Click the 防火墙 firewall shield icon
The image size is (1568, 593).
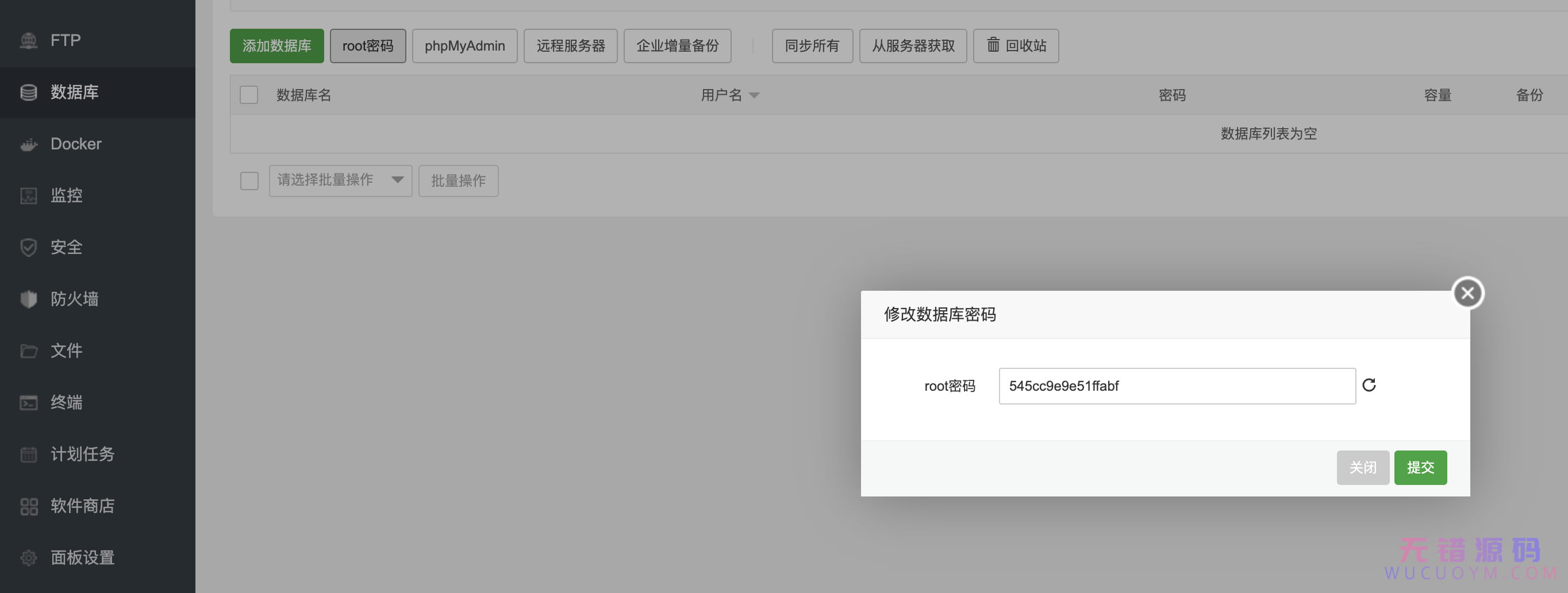point(29,299)
